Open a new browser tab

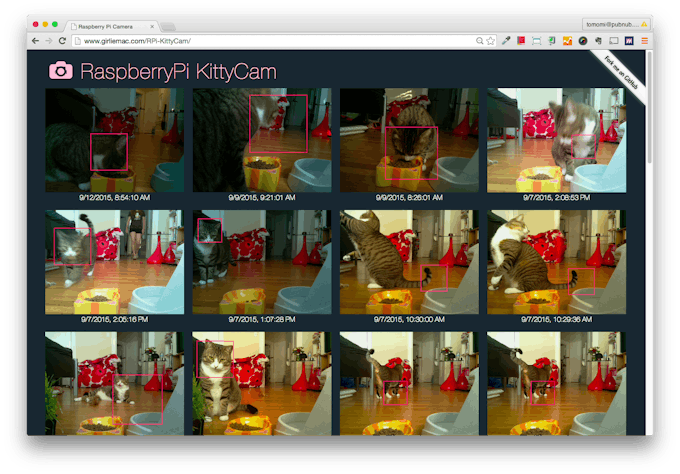pos(168,27)
